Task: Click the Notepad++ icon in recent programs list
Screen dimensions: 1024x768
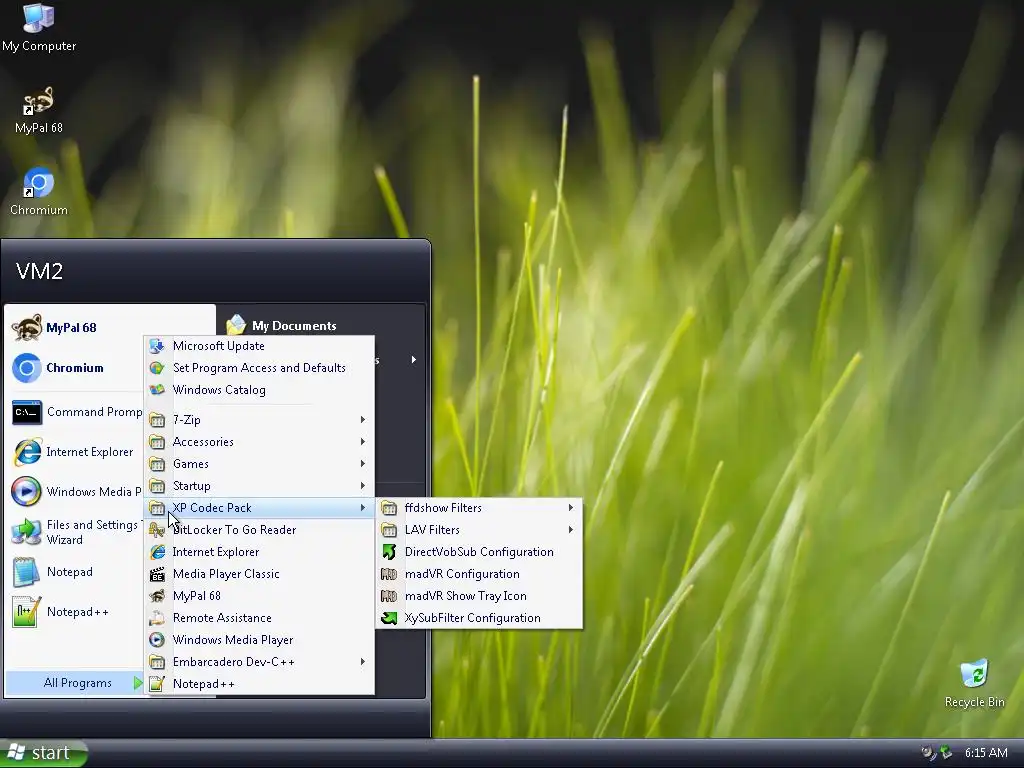Action: coord(27,612)
